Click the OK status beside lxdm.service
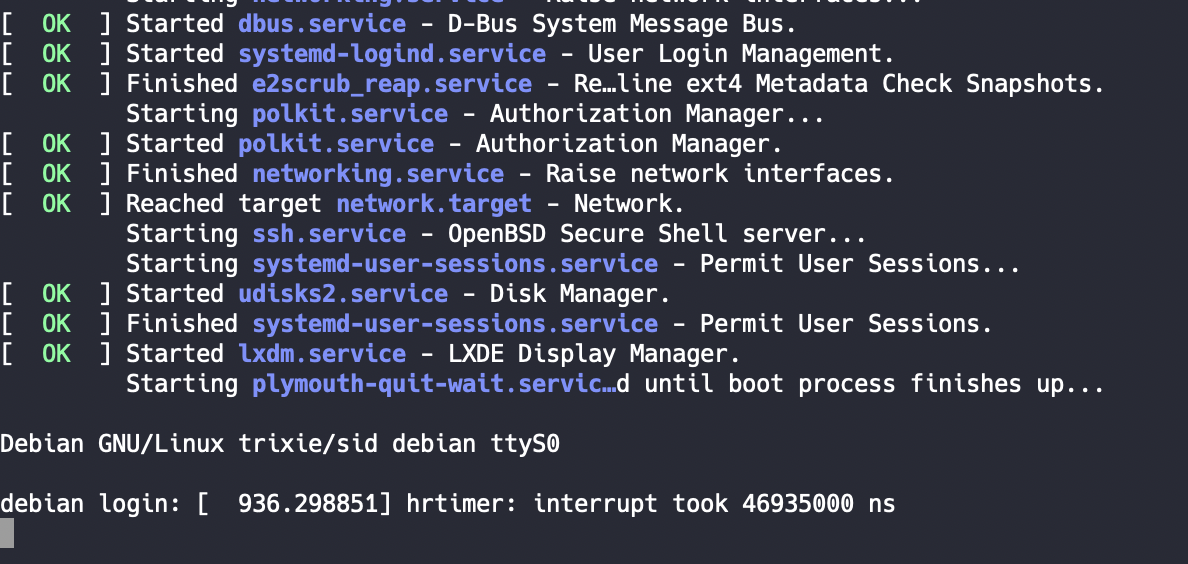This screenshot has height=564, width=1188. (x=56, y=354)
